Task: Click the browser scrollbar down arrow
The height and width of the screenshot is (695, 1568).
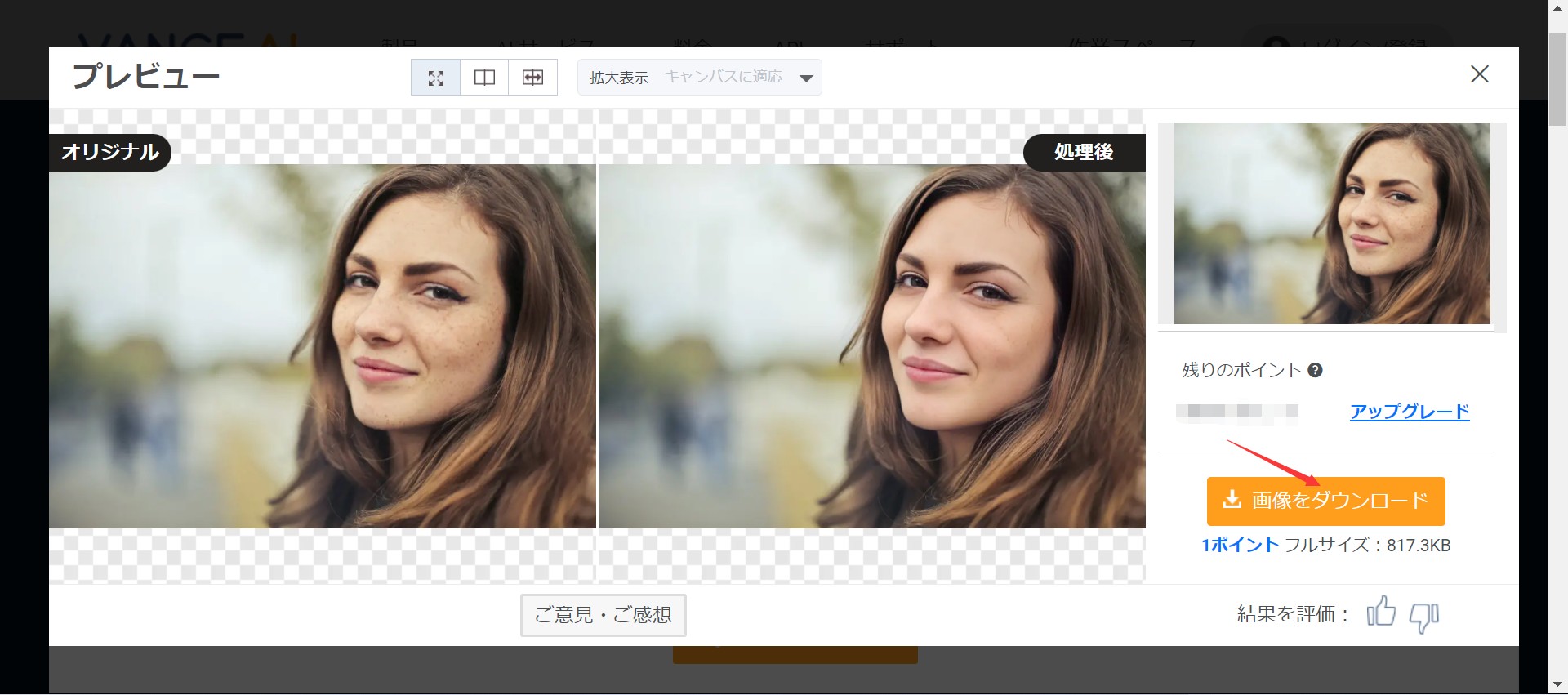Action: 1557,685
